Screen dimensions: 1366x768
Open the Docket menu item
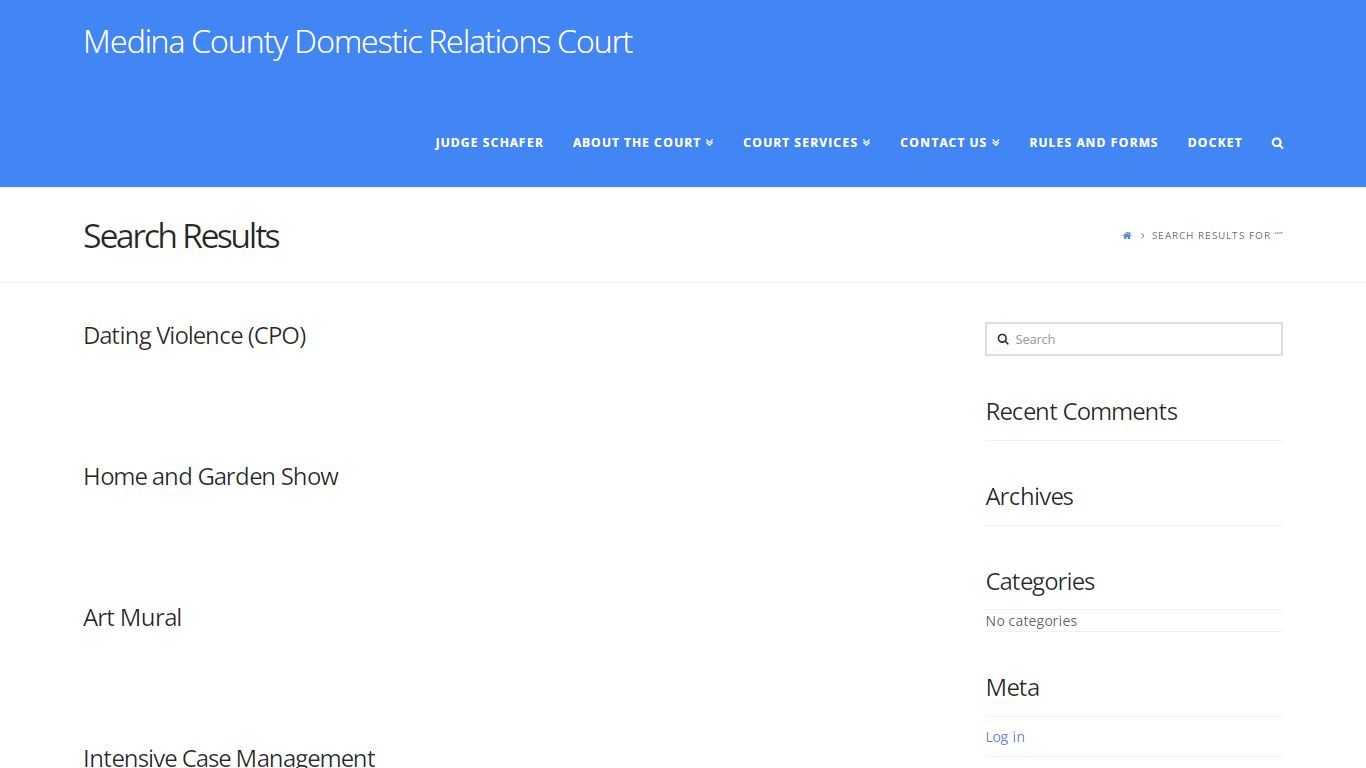click(x=1215, y=143)
